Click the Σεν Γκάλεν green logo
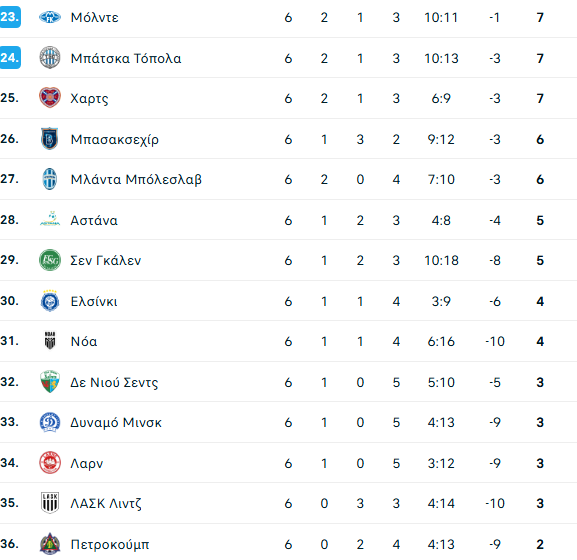Viewport: 577px width, 560px height. (x=50, y=260)
